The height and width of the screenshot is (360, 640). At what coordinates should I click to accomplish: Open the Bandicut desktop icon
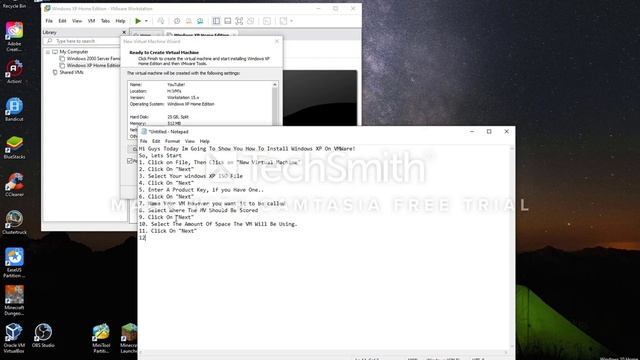point(14,109)
